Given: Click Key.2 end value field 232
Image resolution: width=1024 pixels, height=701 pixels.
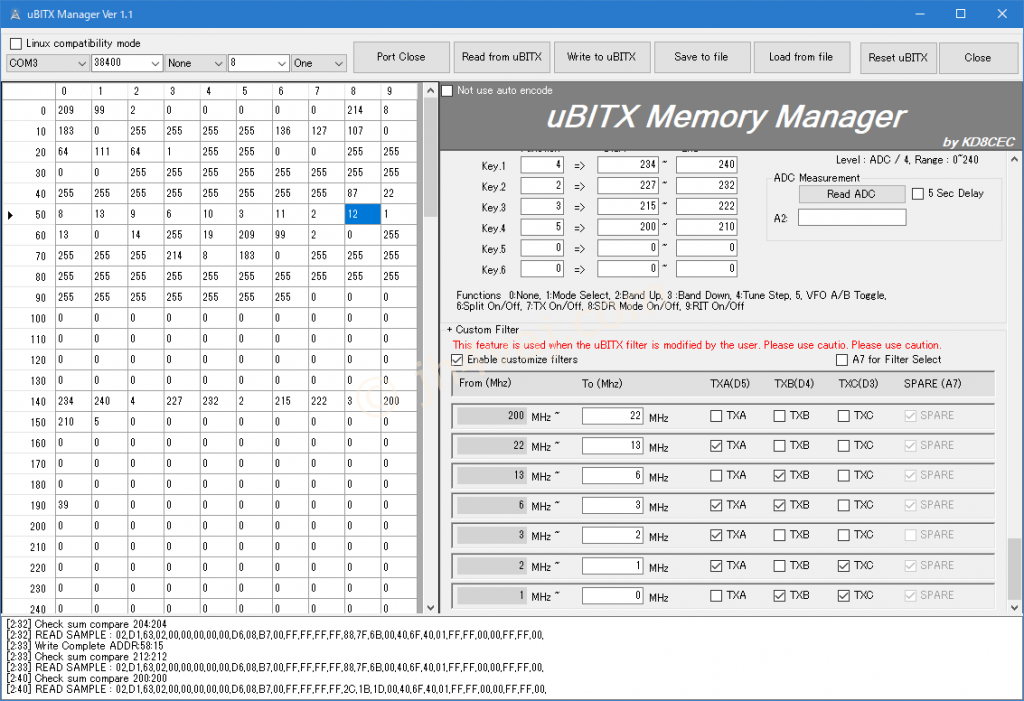Looking at the screenshot, I should coord(707,186).
